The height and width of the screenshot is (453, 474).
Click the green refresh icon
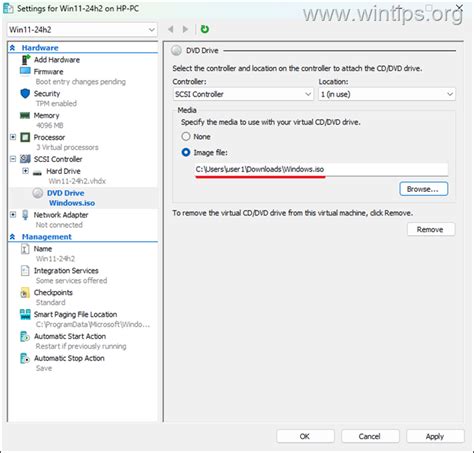pos(205,29)
